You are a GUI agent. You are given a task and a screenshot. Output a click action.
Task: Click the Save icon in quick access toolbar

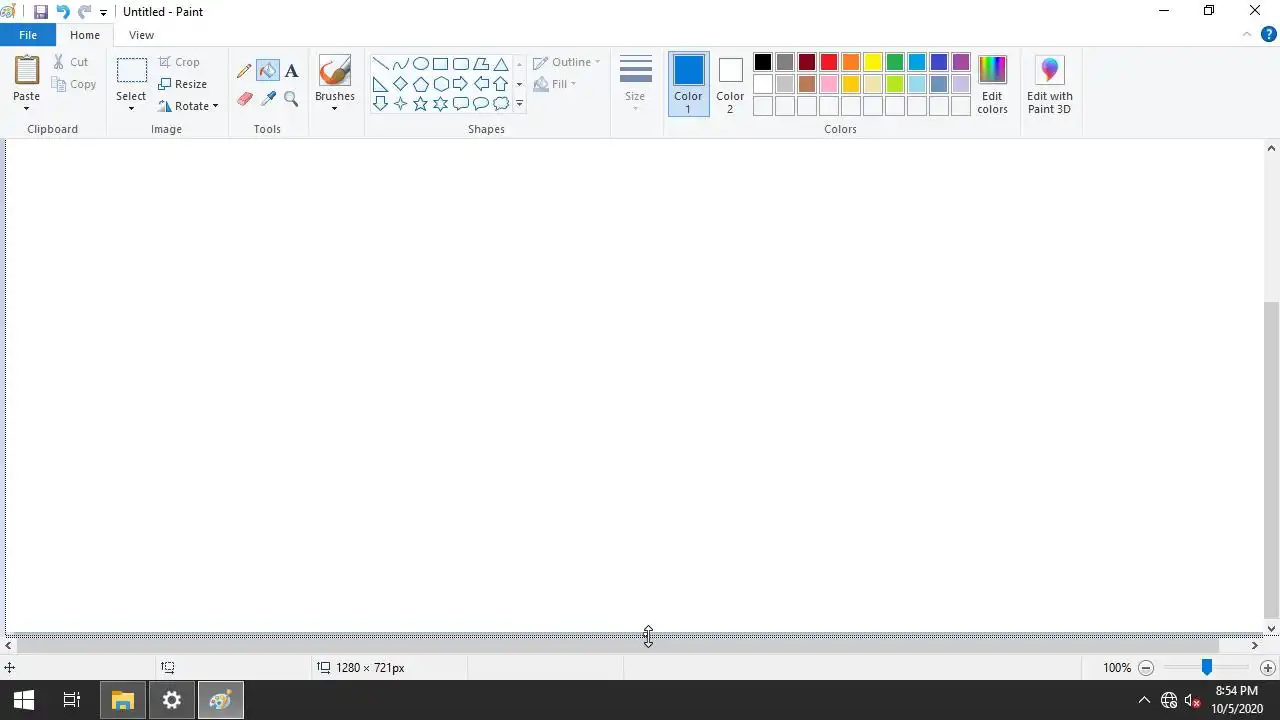tap(41, 12)
